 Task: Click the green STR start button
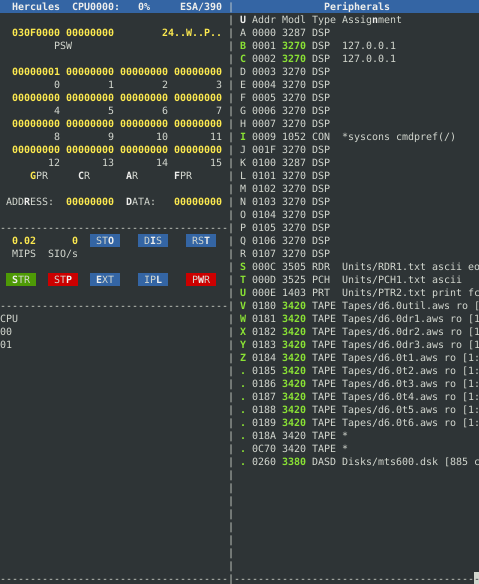point(21,279)
